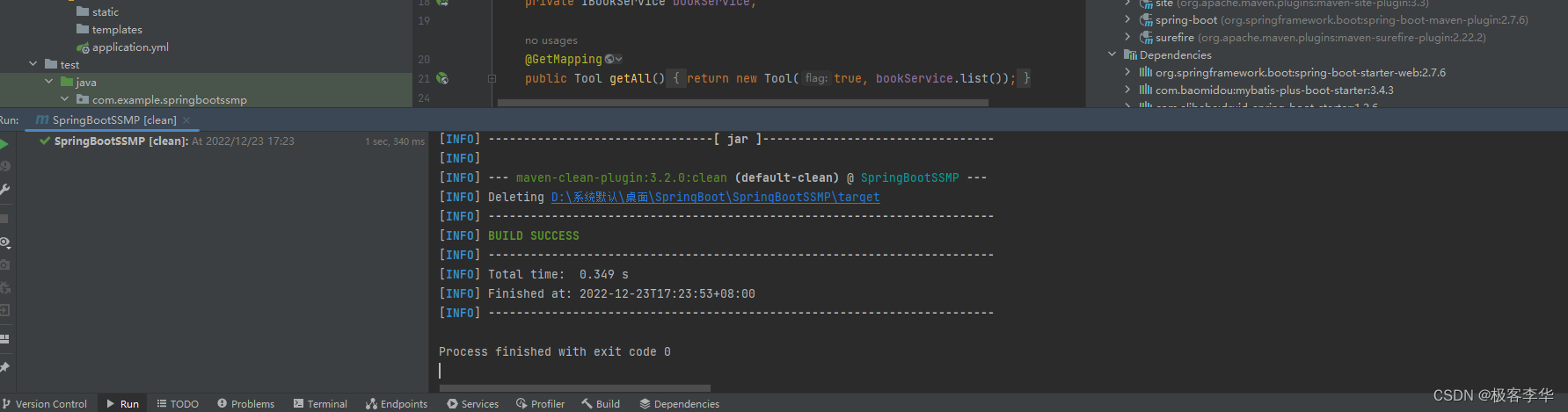Click 'no usages' hint above @GetMapping
Image resolution: width=1568 pixels, height=412 pixels.
pos(551,40)
